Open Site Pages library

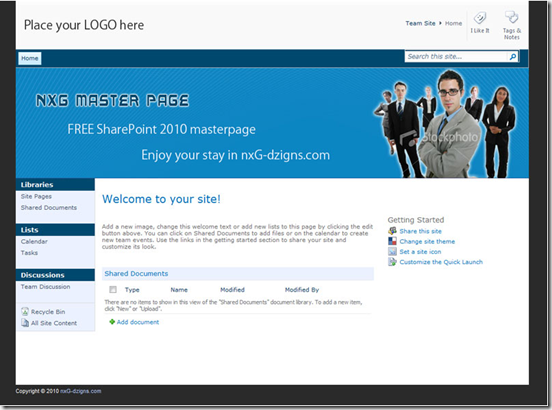pos(36,196)
